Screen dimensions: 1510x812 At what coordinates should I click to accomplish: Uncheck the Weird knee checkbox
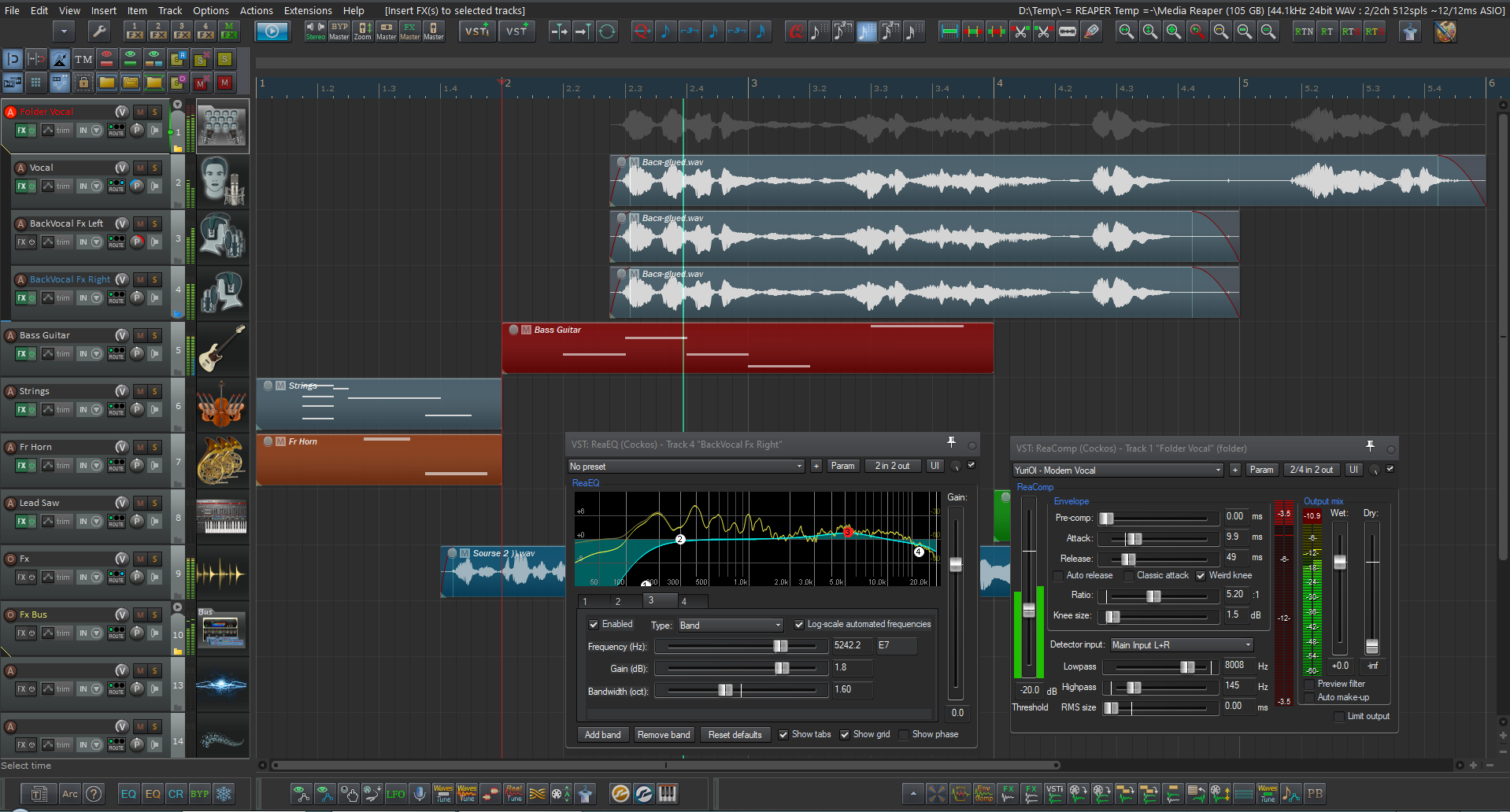(x=1201, y=576)
